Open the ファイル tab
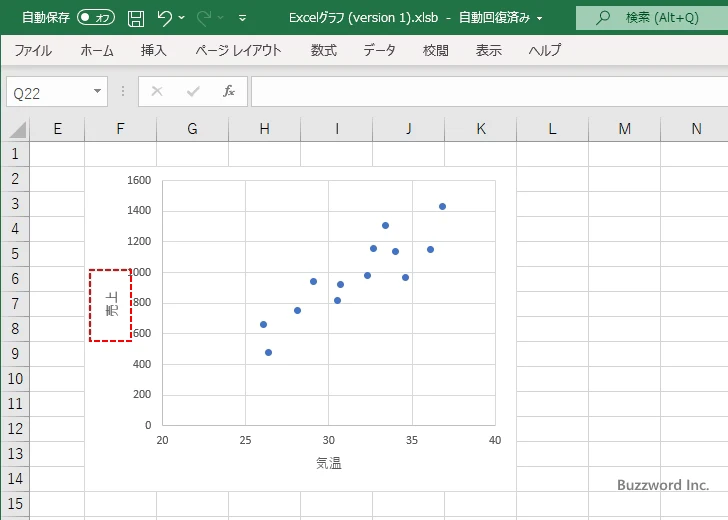Screen dimensions: 728x520 [33, 50]
